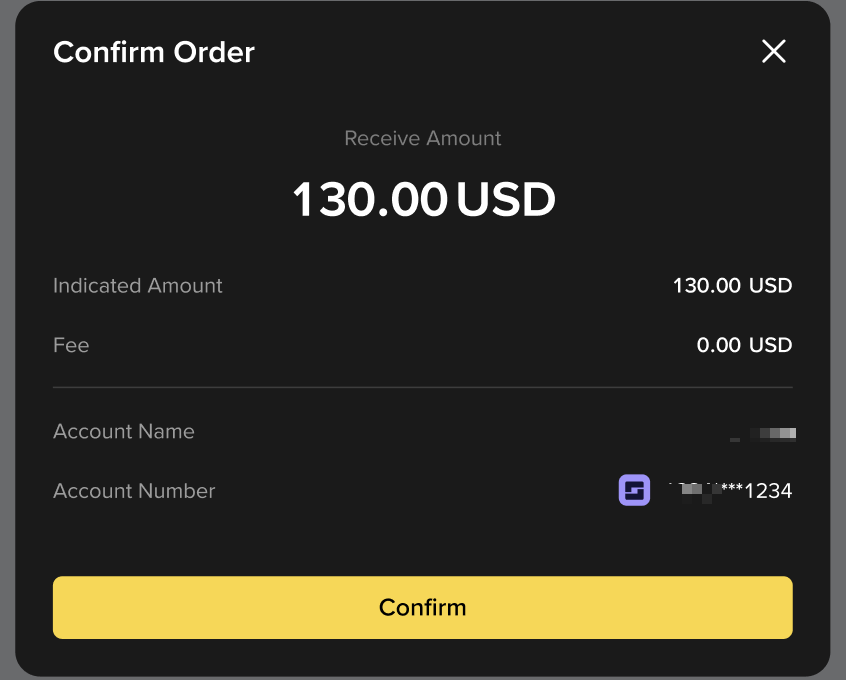Click the Fee label
The width and height of the screenshot is (846, 680).
(71, 345)
